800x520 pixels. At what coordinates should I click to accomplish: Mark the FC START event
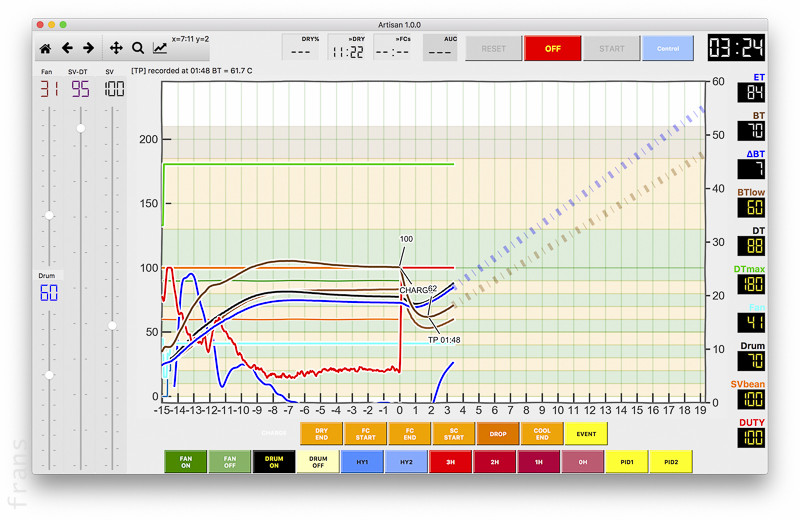point(365,433)
